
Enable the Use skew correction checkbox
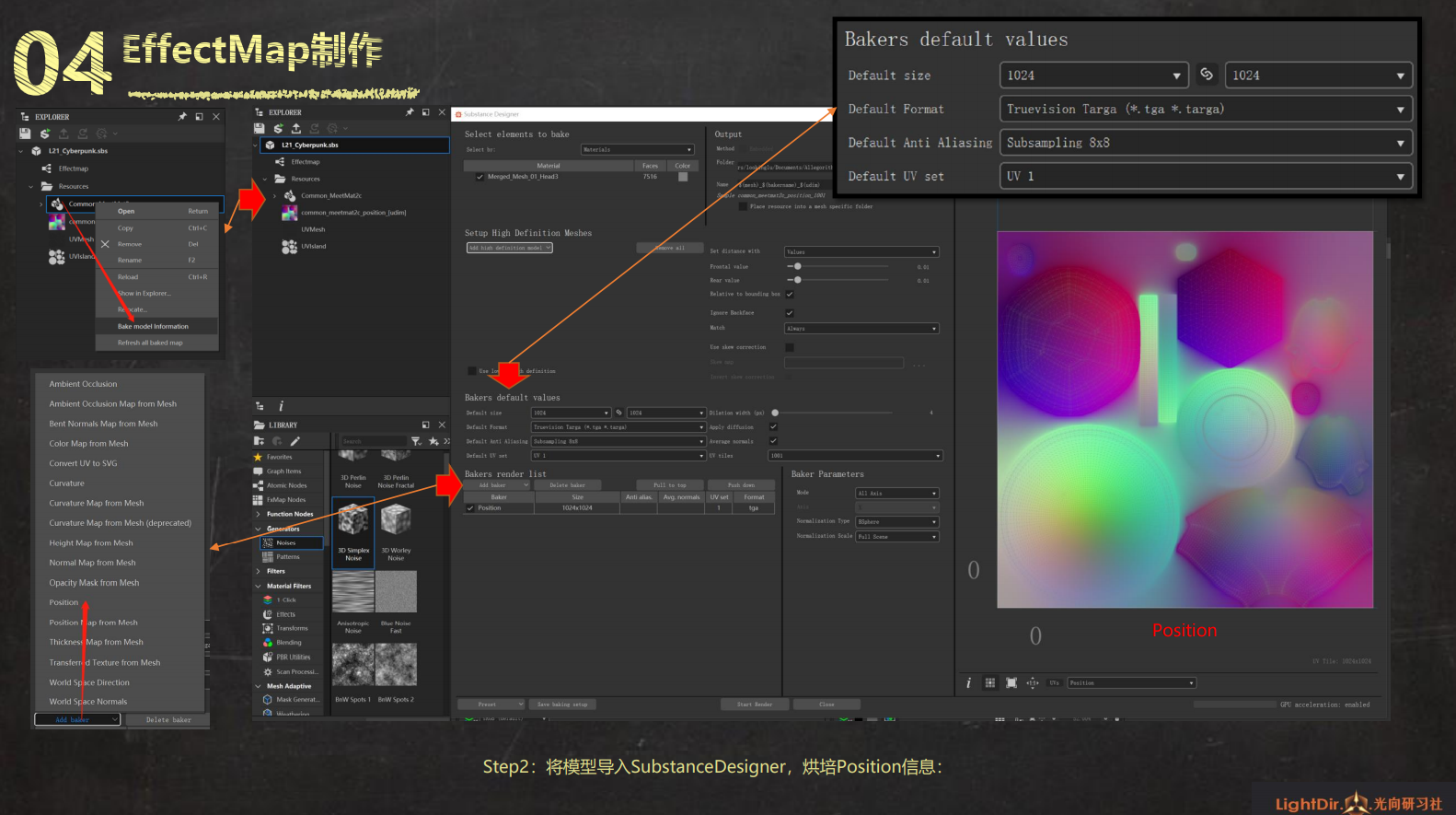790,347
